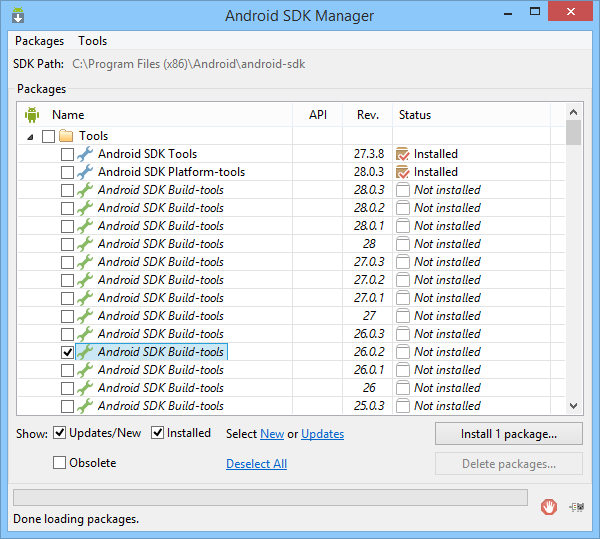Click the New selection link

pos(272,434)
